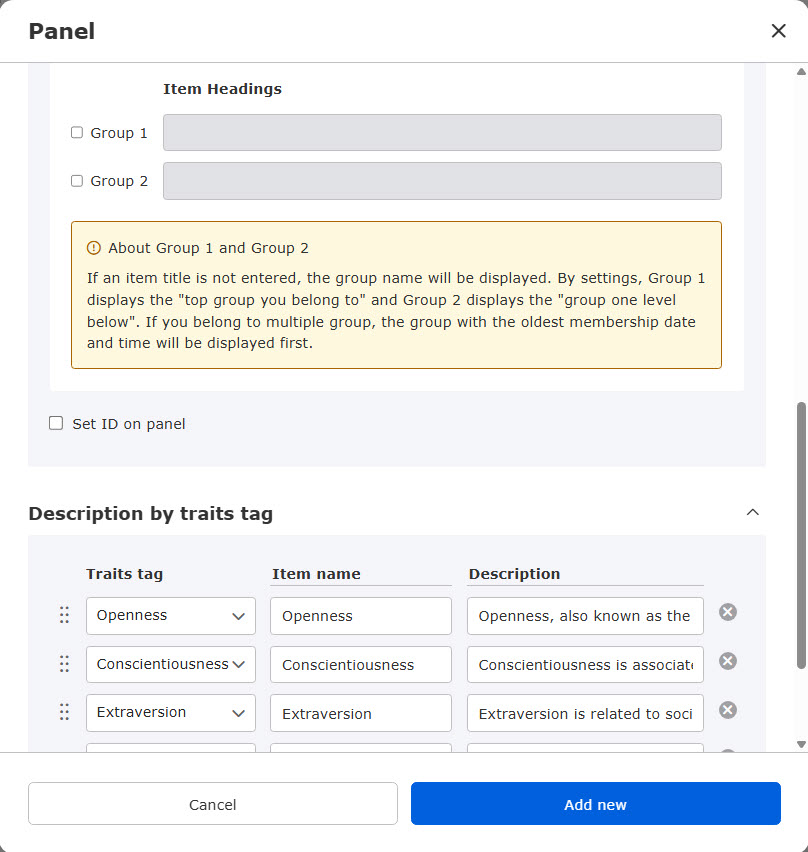Screen dimensions: 808x852
Task: Open the Extraversion traits tag dropdown
Action: click(x=171, y=713)
